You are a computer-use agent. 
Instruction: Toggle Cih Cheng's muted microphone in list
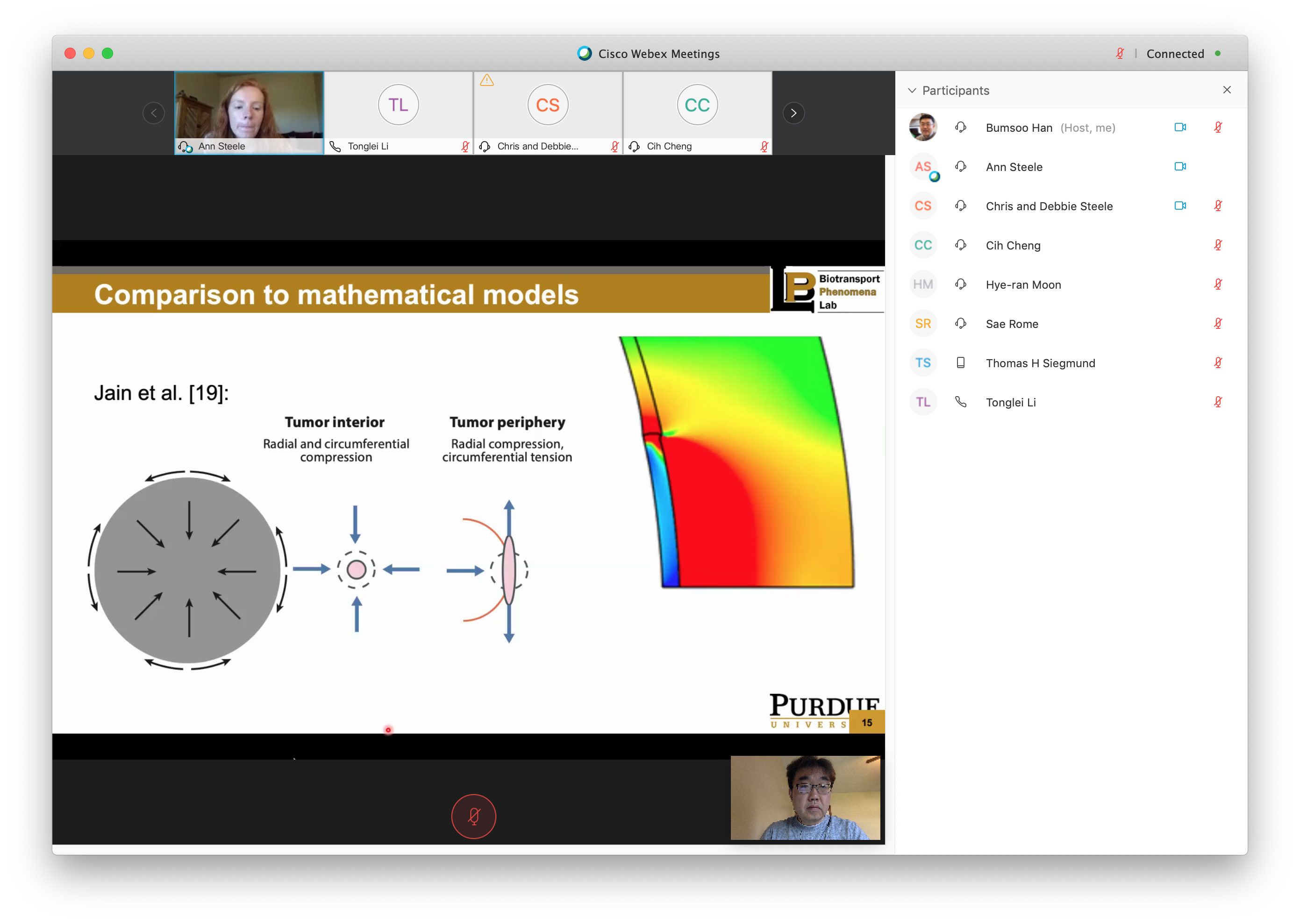[1218, 245]
